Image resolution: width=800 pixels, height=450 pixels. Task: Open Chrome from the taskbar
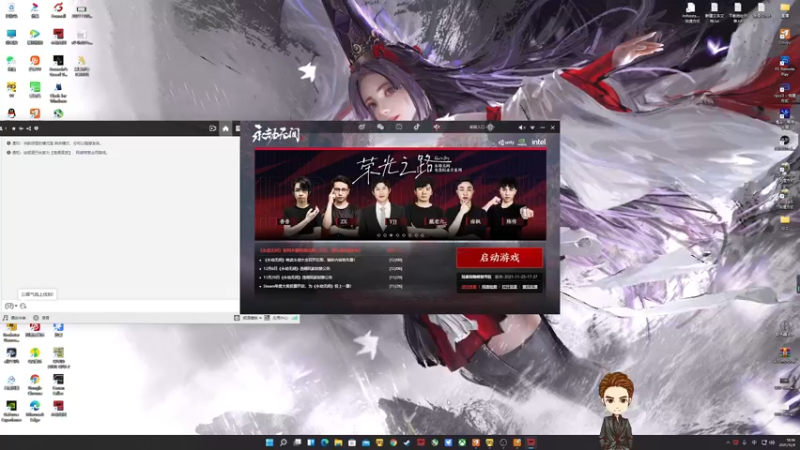click(393, 443)
